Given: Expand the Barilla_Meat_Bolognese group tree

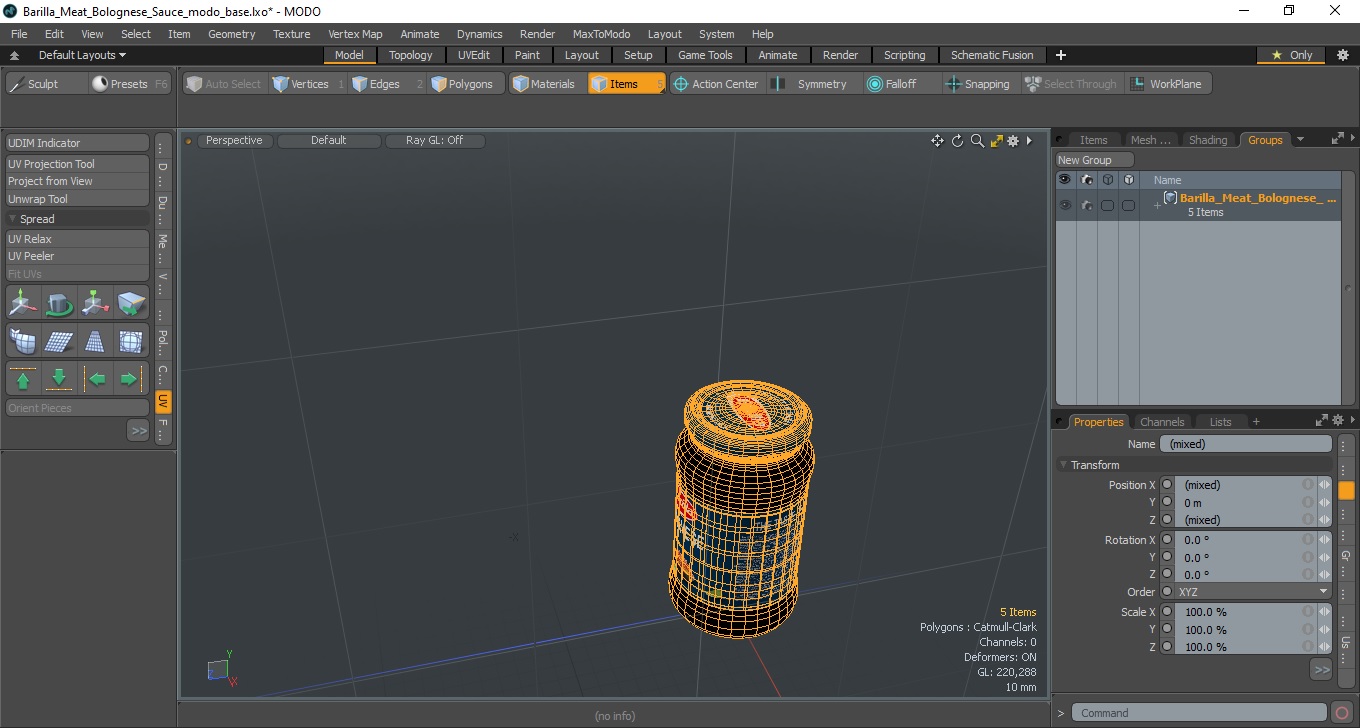Looking at the screenshot, I should click(x=1157, y=205).
